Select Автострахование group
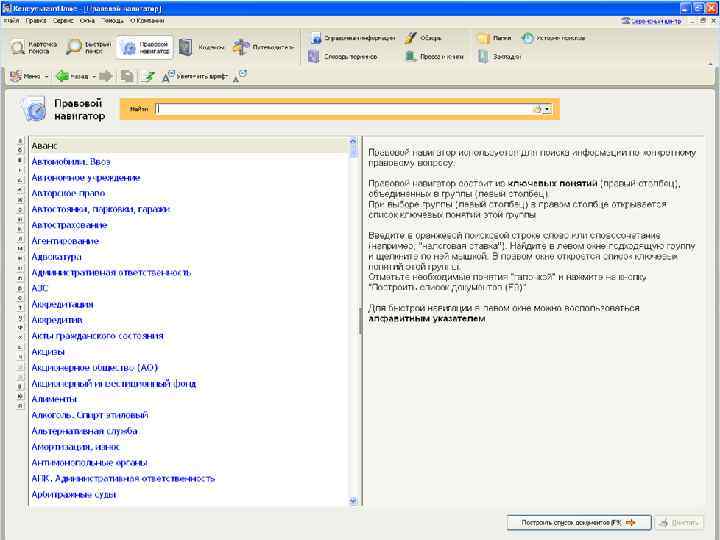 (x=69, y=225)
